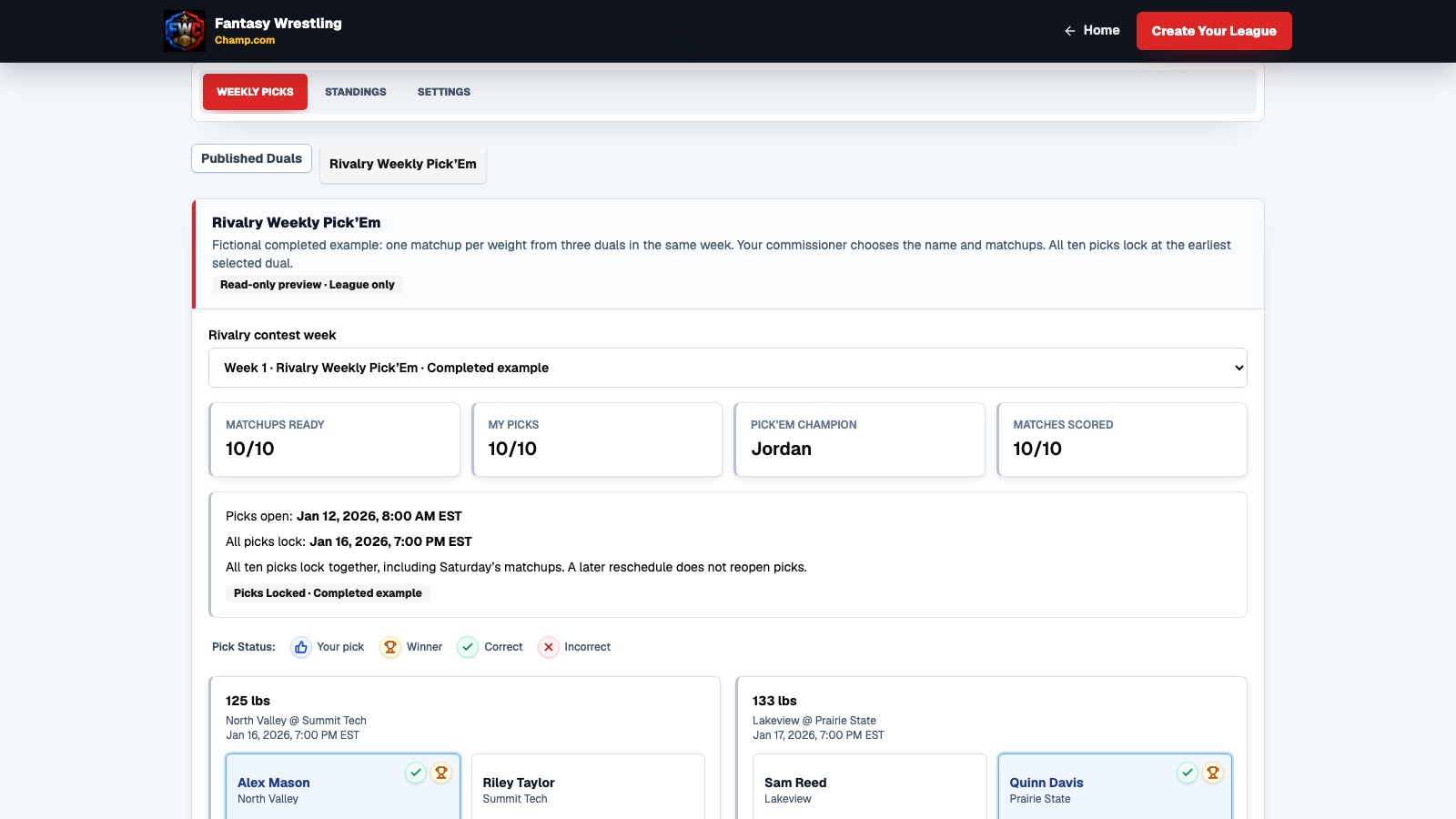Select the Riley Taylor pick card
Screen dimensions: 1456x819
(588, 787)
